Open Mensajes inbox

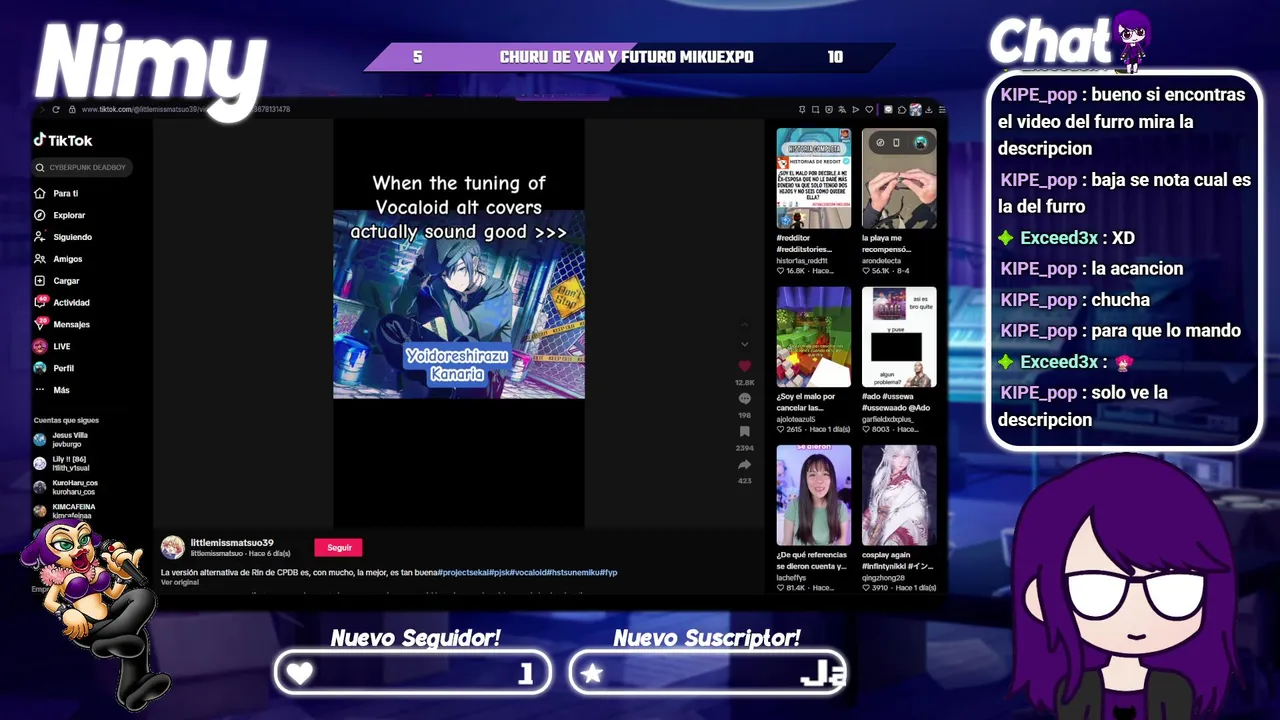pyautogui.click(x=62, y=324)
